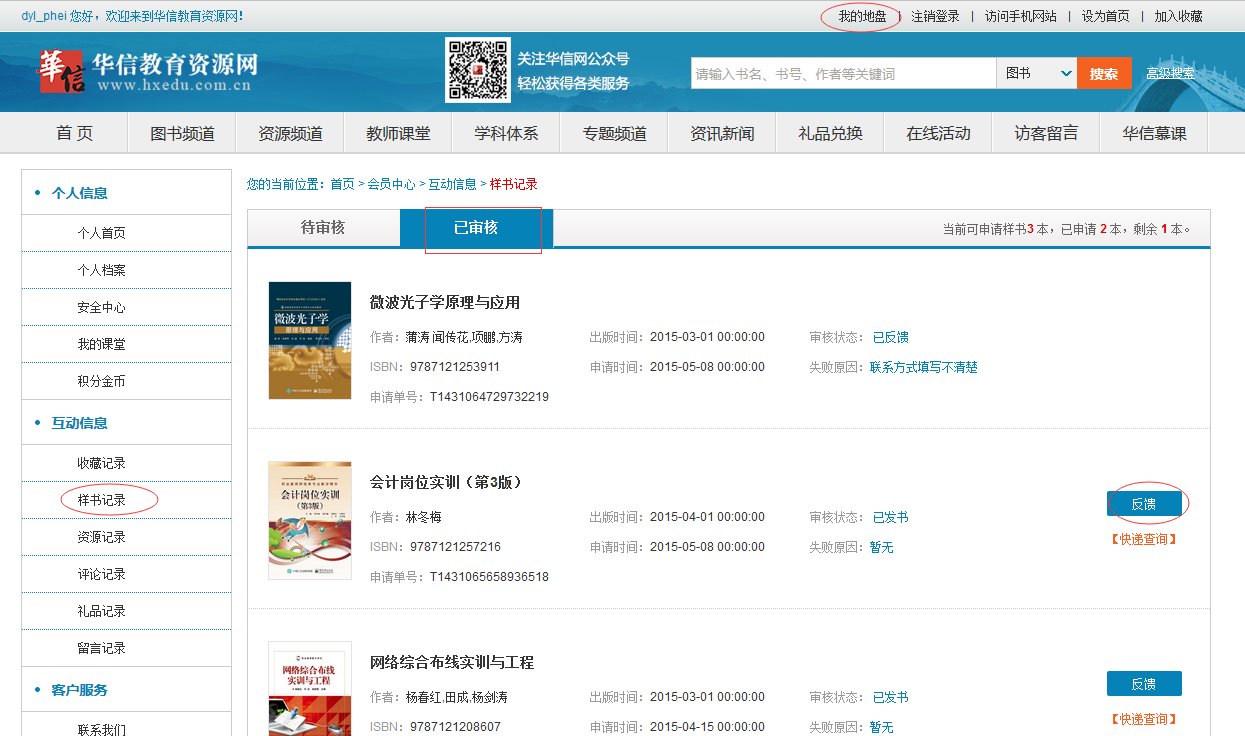
Task: Switch to the 待审核 tab
Action: click(x=323, y=228)
